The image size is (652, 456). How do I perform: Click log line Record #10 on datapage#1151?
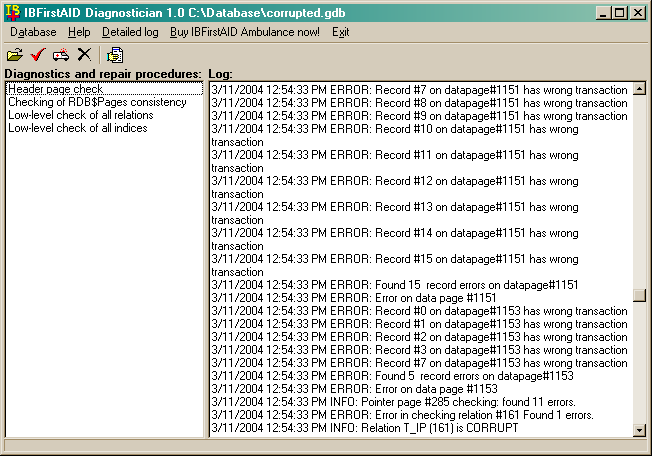(x=395, y=135)
